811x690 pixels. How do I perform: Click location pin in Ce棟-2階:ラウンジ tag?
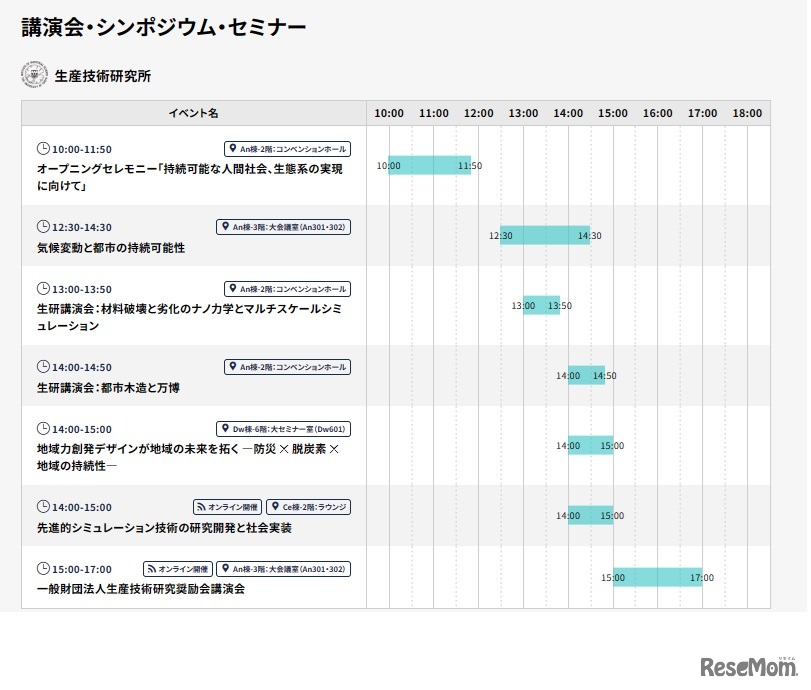point(275,506)
